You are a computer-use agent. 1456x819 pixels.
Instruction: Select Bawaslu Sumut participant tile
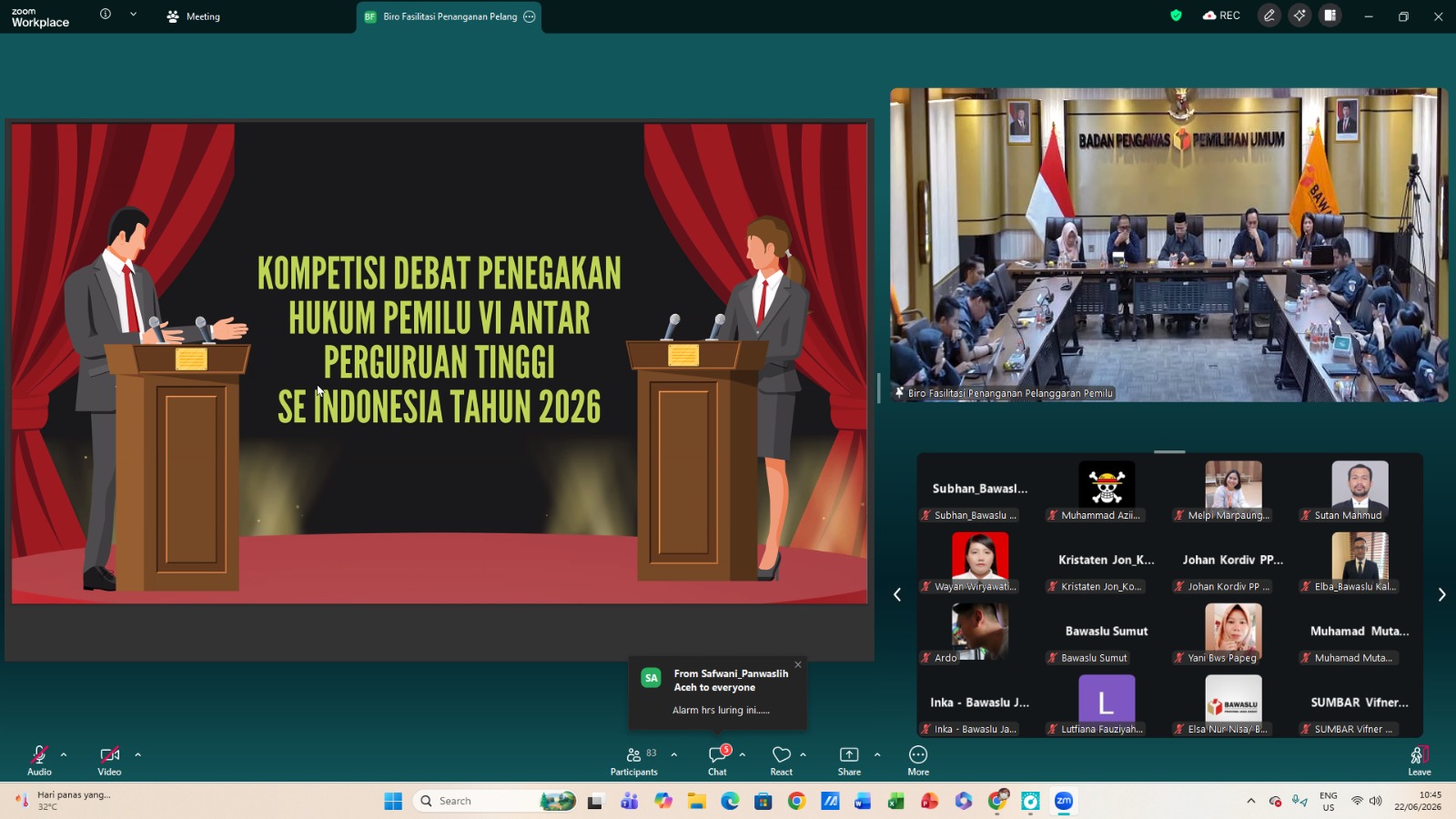(x=1107, y=633)
